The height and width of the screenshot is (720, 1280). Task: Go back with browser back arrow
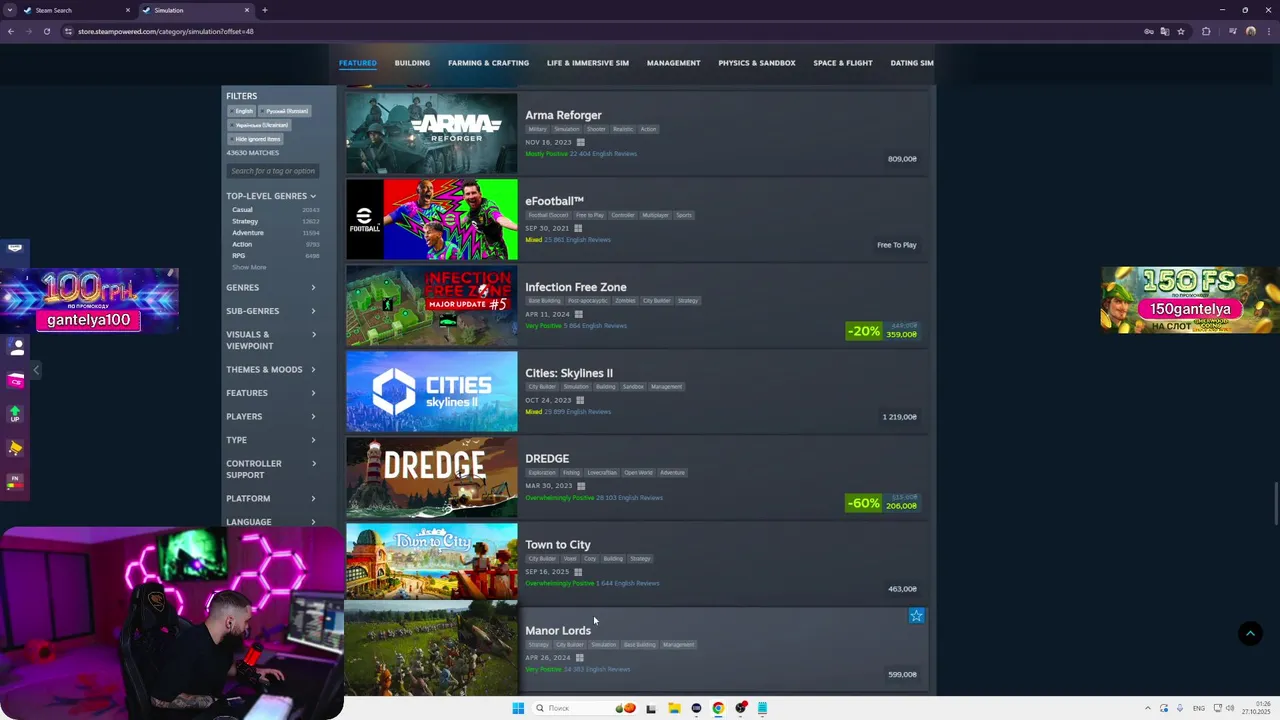point(11,31)
